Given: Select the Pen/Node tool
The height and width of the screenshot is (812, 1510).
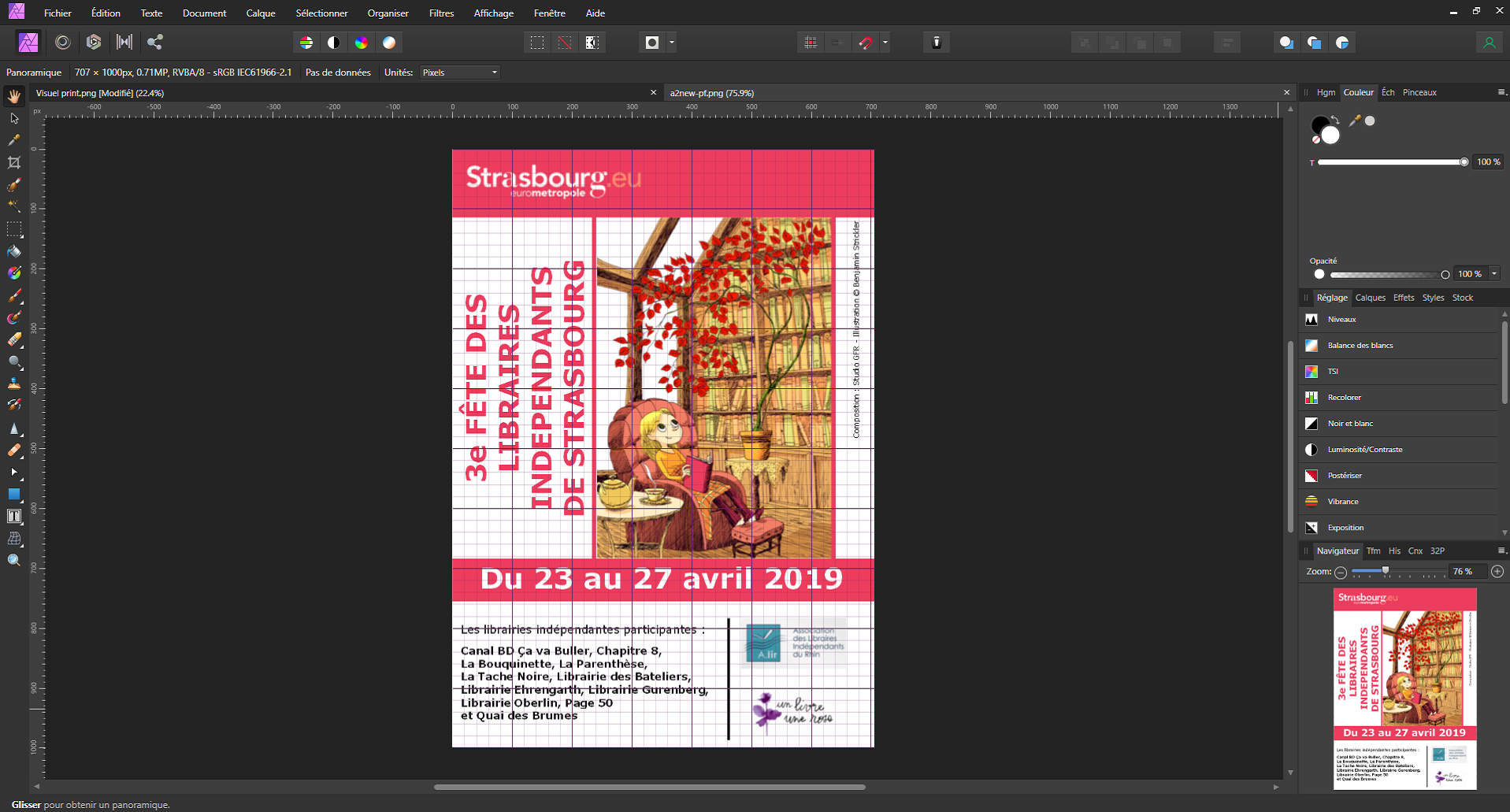Looking at the screenshot, I should click(14, 473).
